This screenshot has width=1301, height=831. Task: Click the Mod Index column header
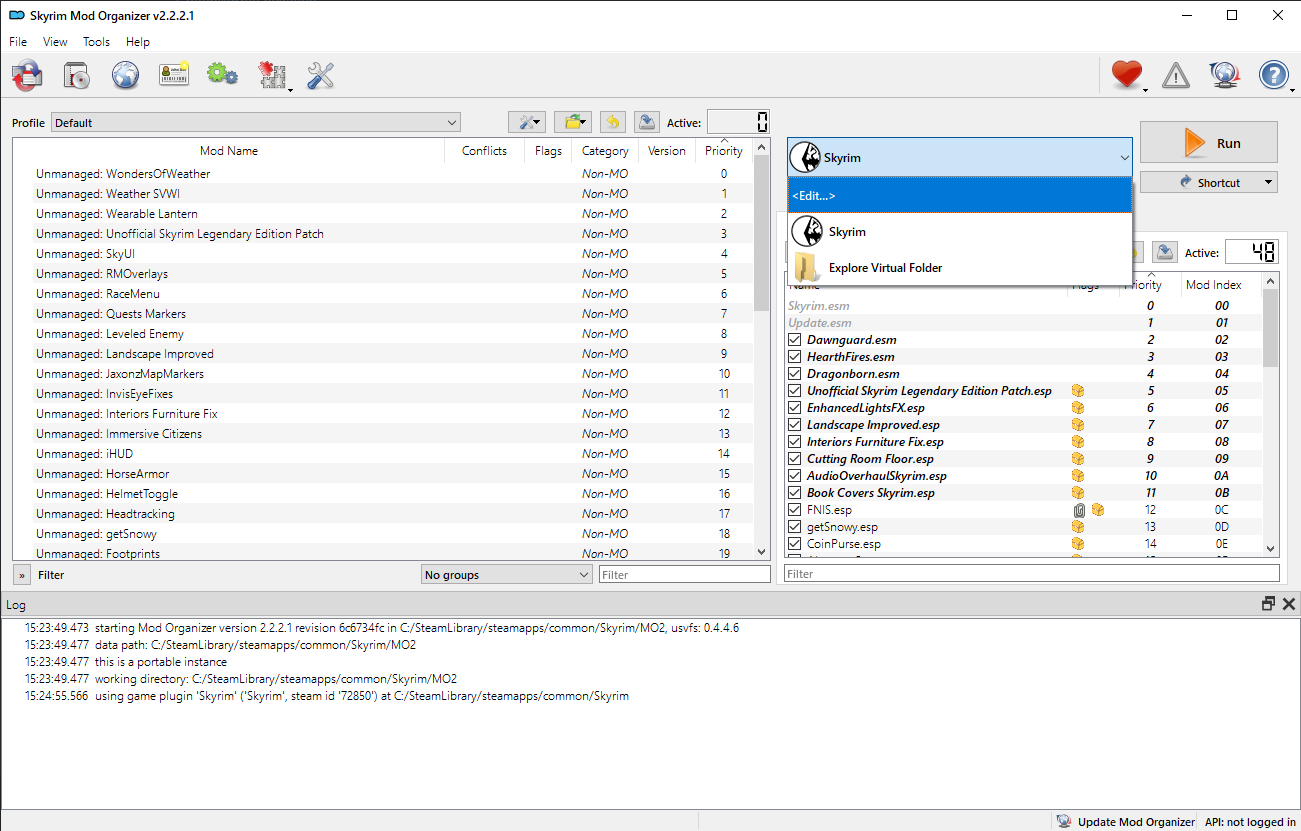[x=1213, y=285]
